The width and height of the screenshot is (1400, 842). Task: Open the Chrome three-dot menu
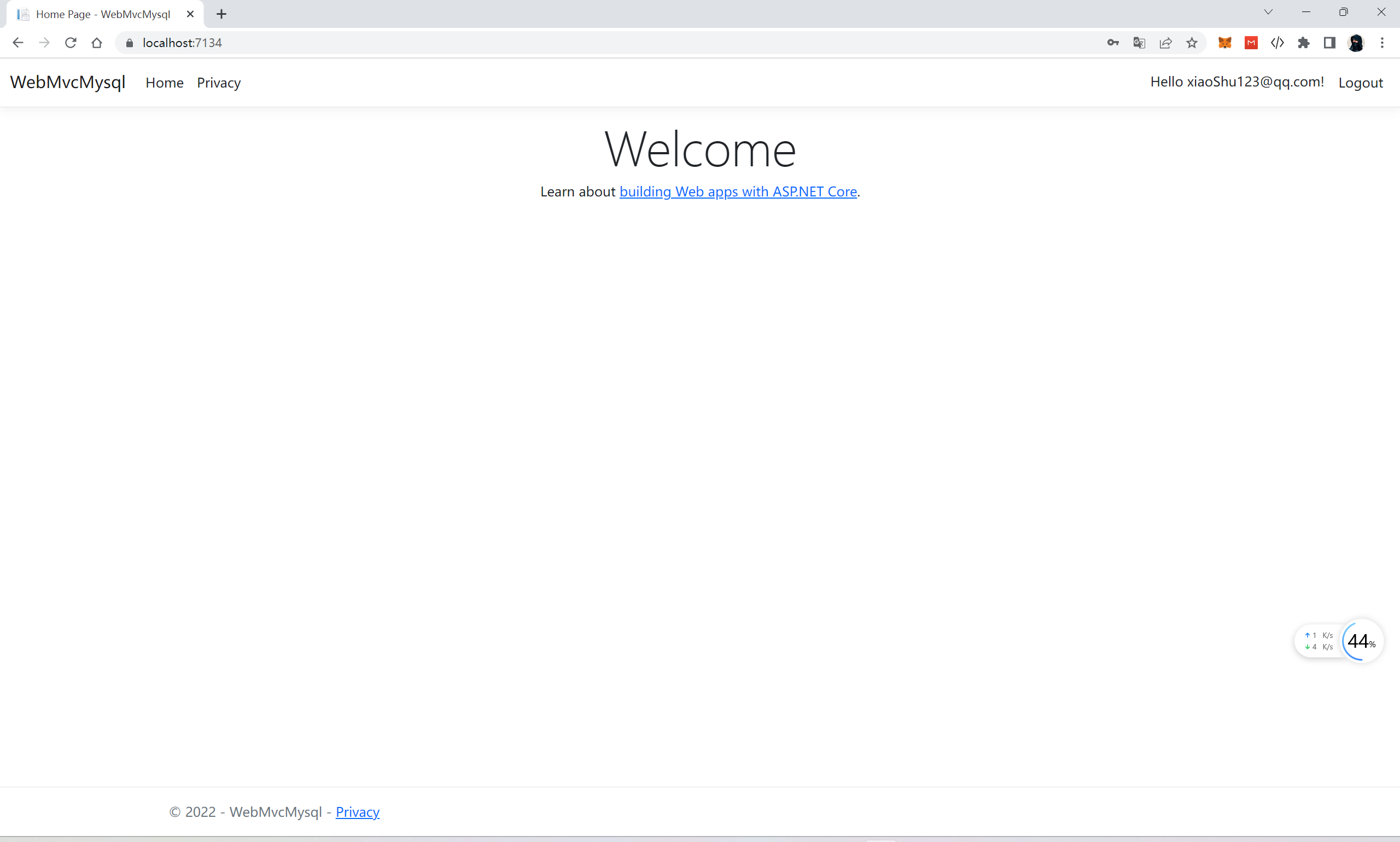(1382, 43)
